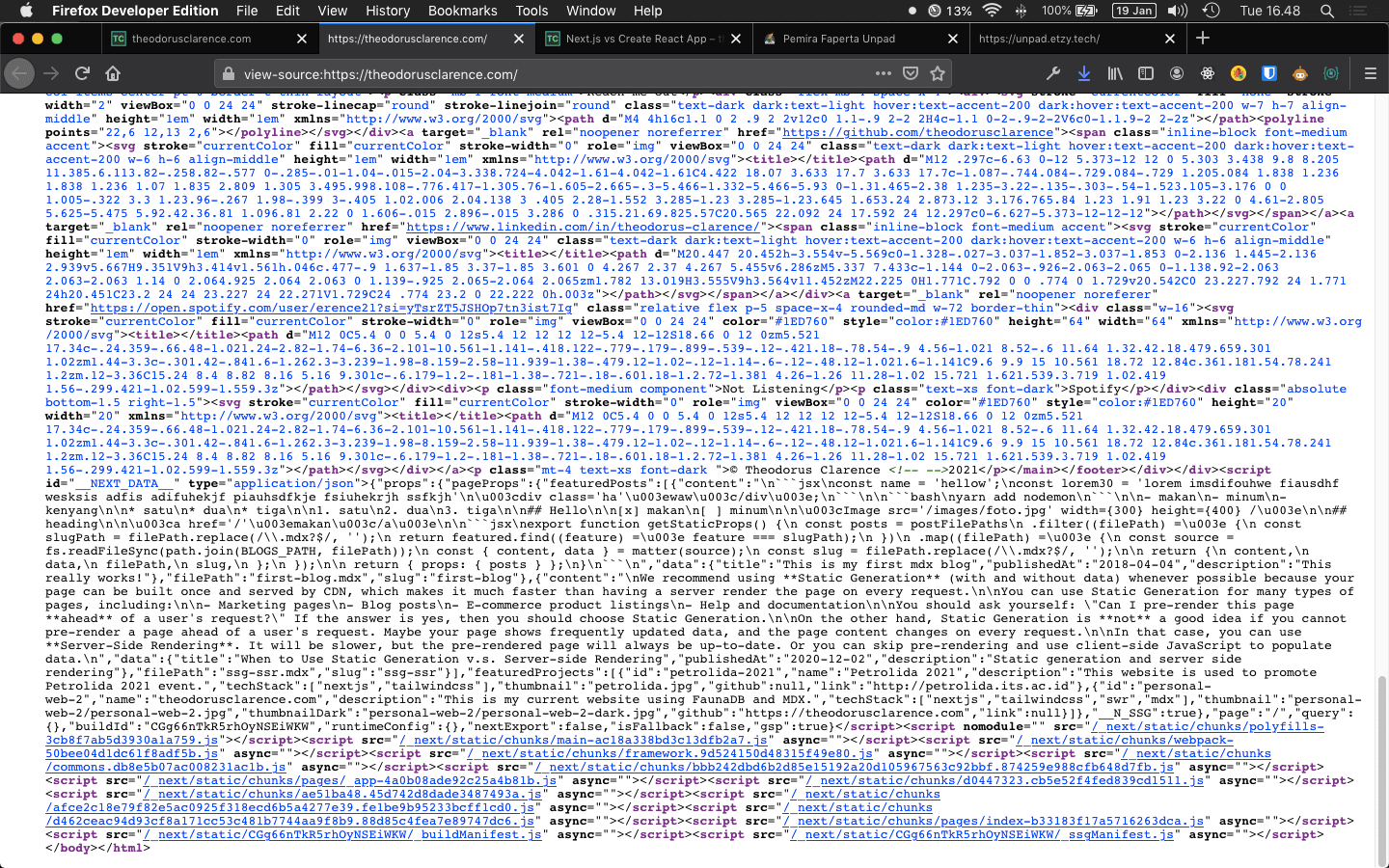Open the Firefox Account avatar icon
This screenshot has width=1389, height=868.
(1177, 73)
